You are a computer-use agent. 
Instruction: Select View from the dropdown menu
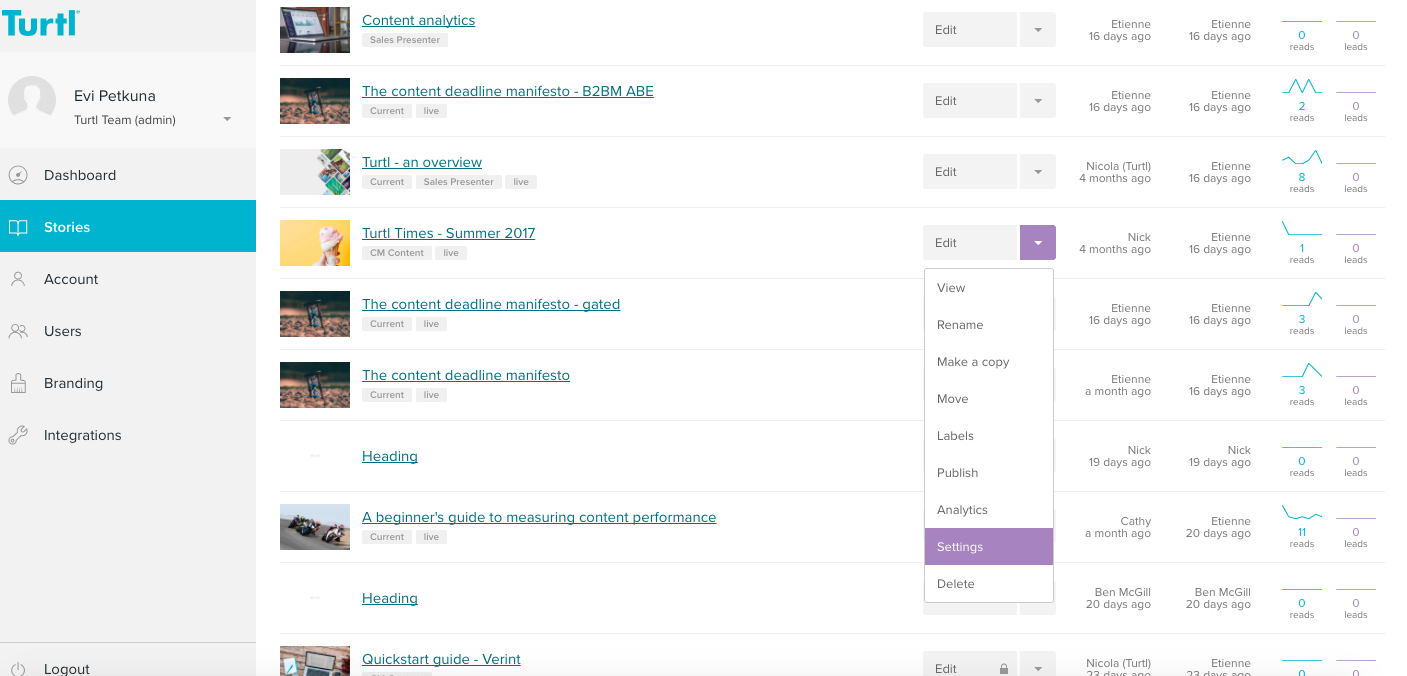(x=989, y=288)
